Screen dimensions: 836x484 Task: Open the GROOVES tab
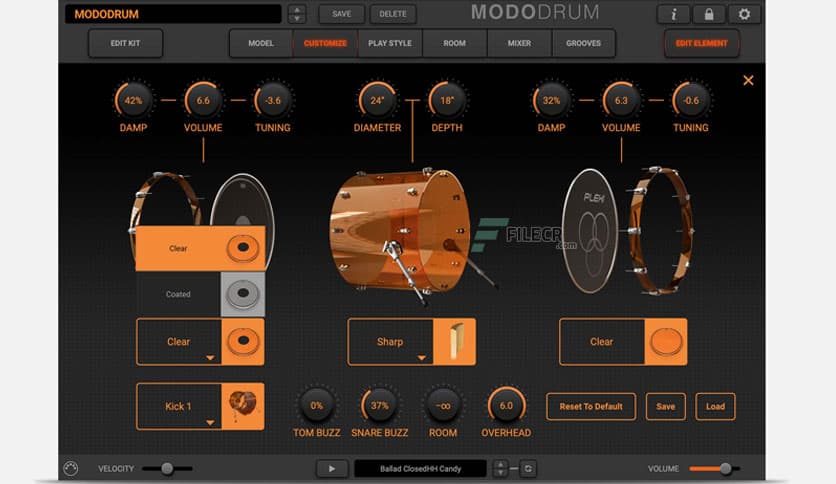pyautogui.click(x=583, y=43)
